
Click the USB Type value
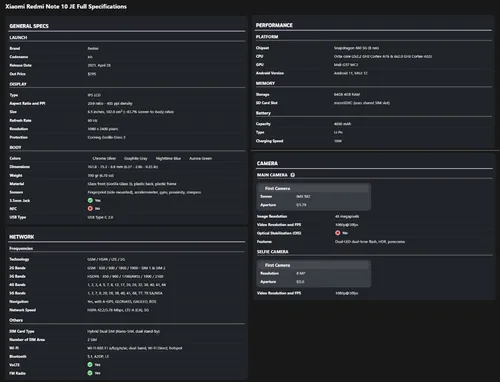click(100, 217)
